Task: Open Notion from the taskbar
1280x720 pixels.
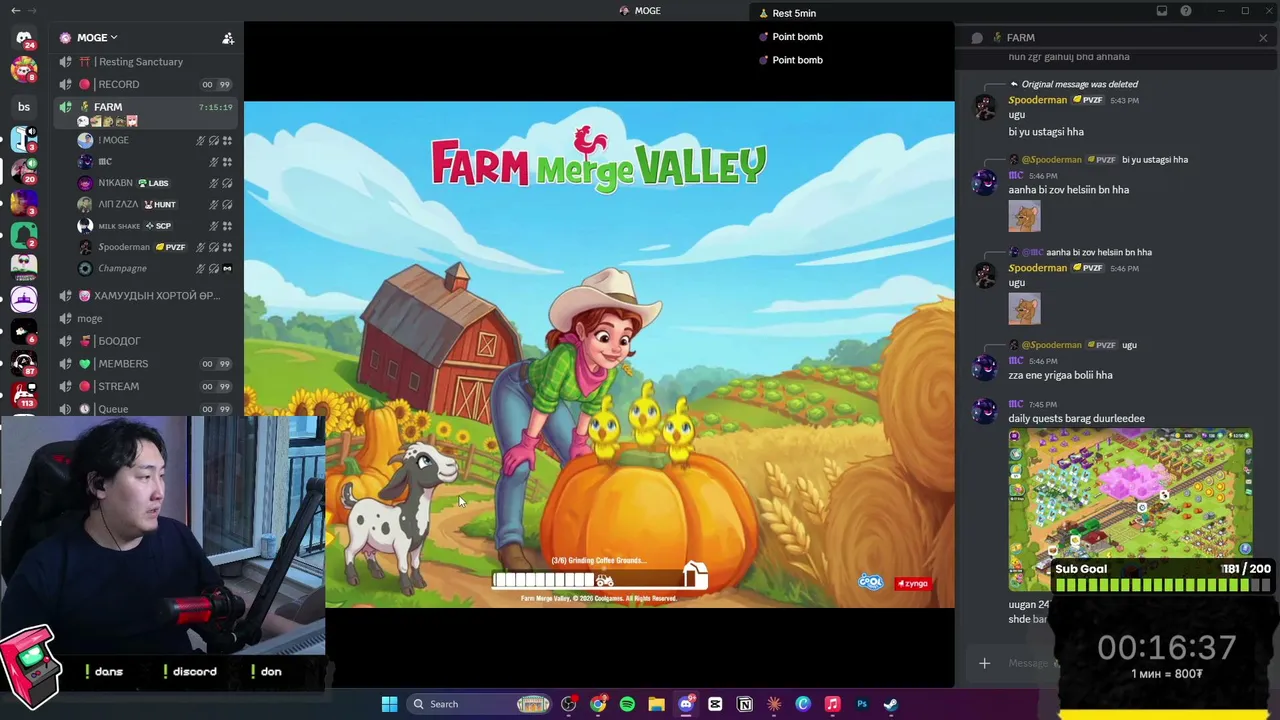Action: (744, 704)
